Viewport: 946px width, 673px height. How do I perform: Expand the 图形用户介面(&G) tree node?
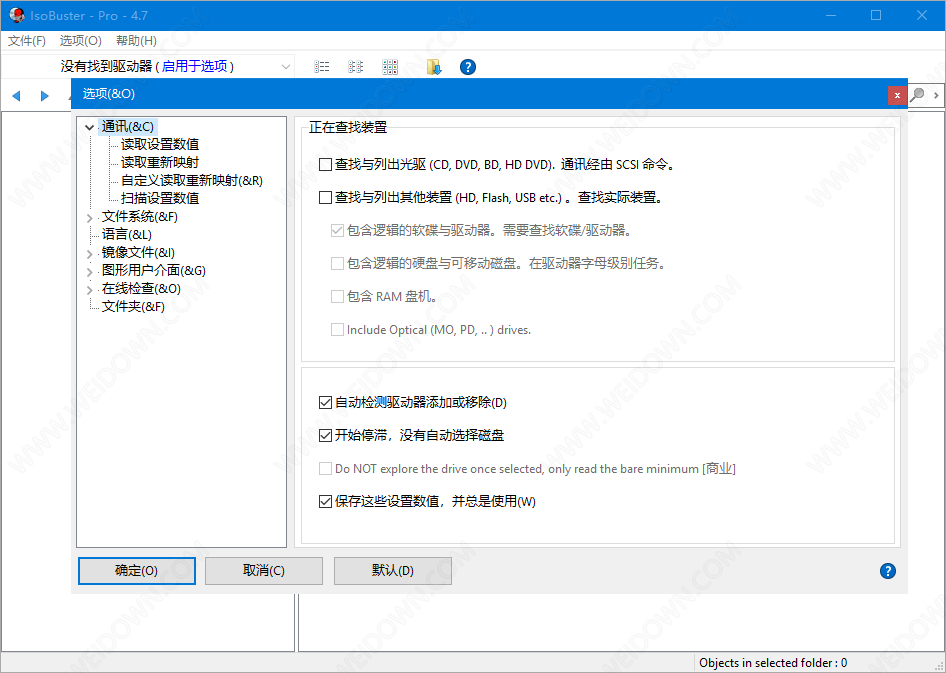pos(90,271)
